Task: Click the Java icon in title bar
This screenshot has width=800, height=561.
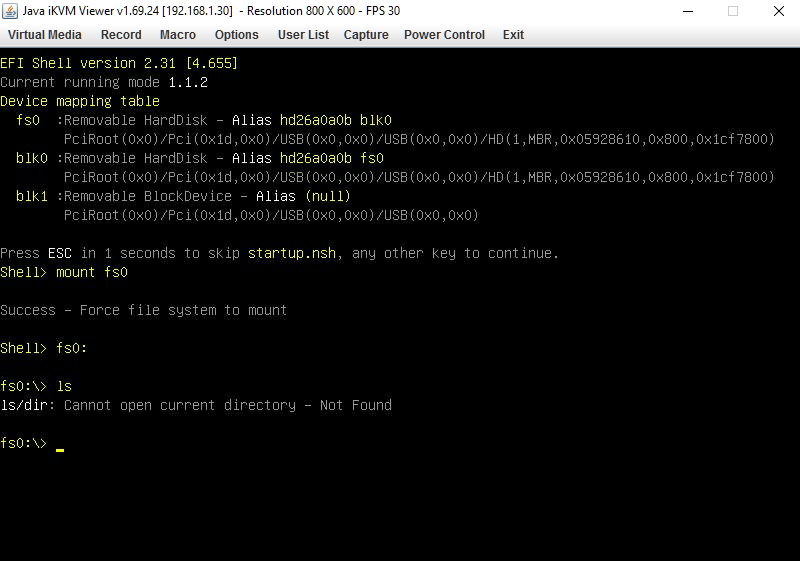Action: click(10, 11)
